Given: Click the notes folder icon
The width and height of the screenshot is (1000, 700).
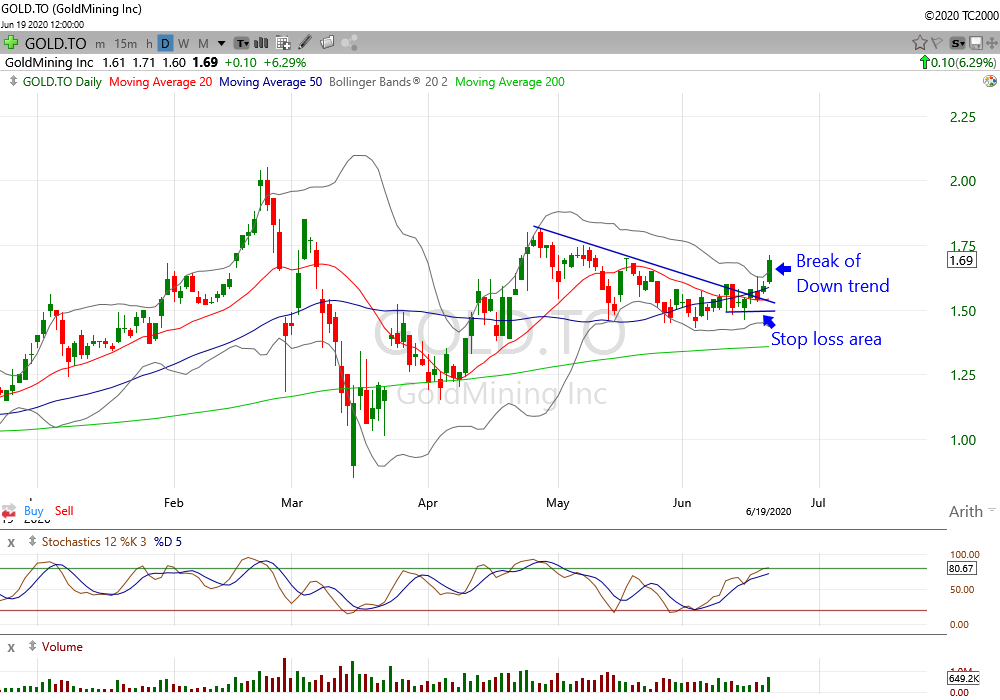Looking at the screenshot, I should pos(327,43).
